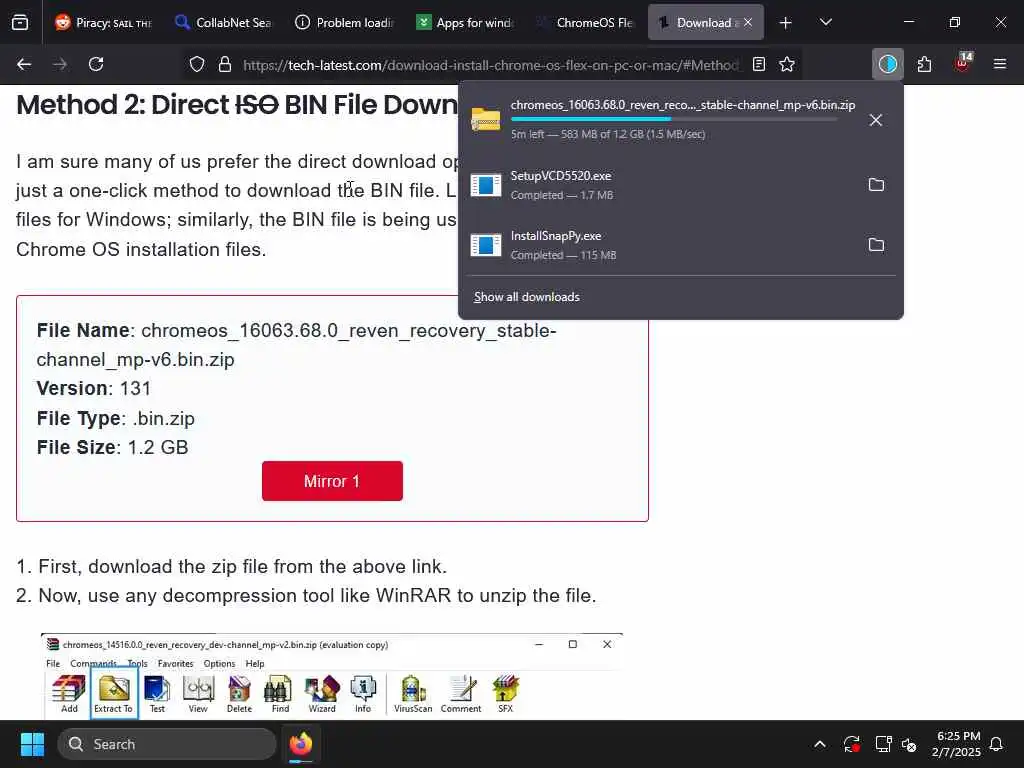Click WinRAR Options menu in image
This screenshot has height=768, width=1024.
(x=219, y=664)
